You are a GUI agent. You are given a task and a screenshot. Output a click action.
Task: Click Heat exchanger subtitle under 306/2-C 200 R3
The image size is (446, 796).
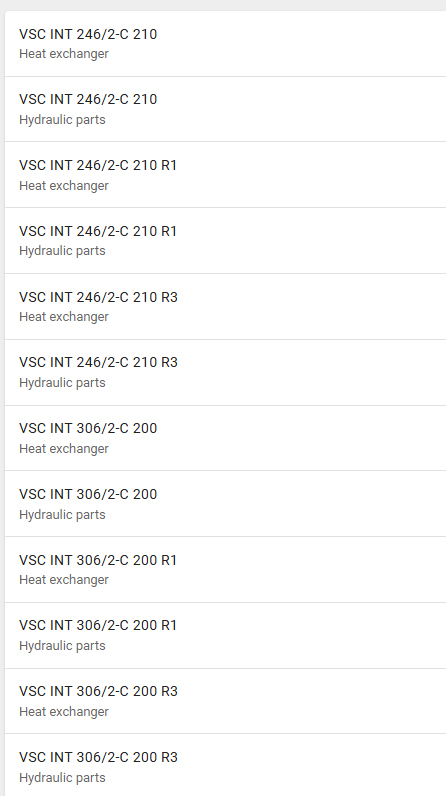[64, 712]
